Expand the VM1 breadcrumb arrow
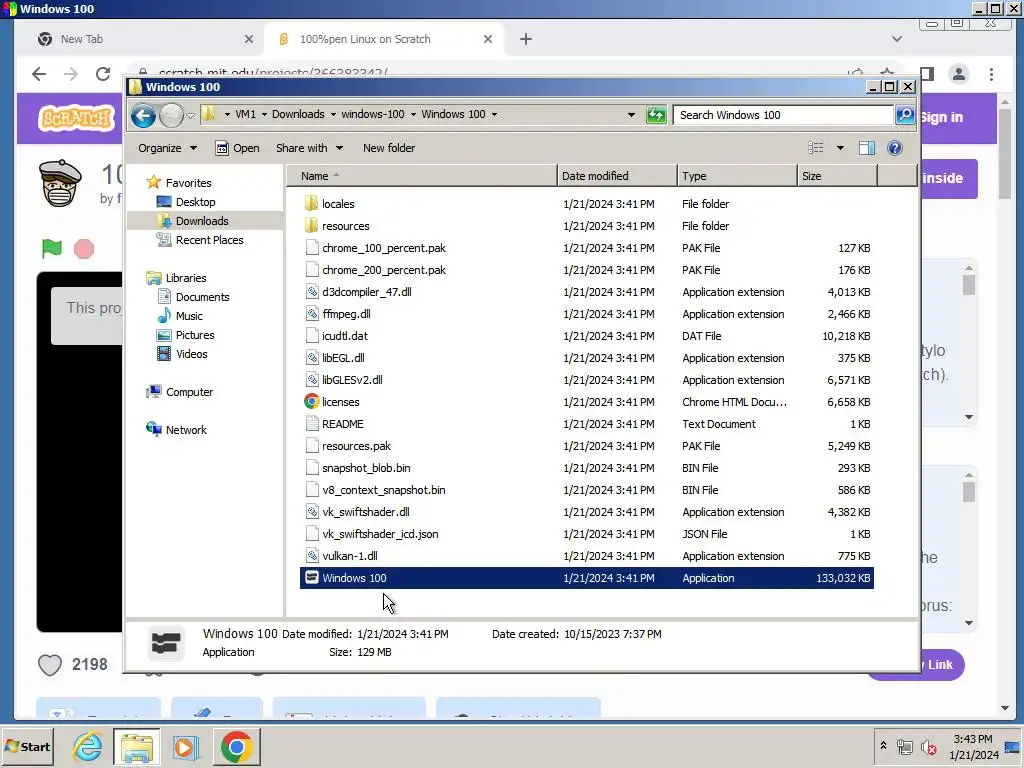This screenshot has width=1024, height=768. point(264,114)
